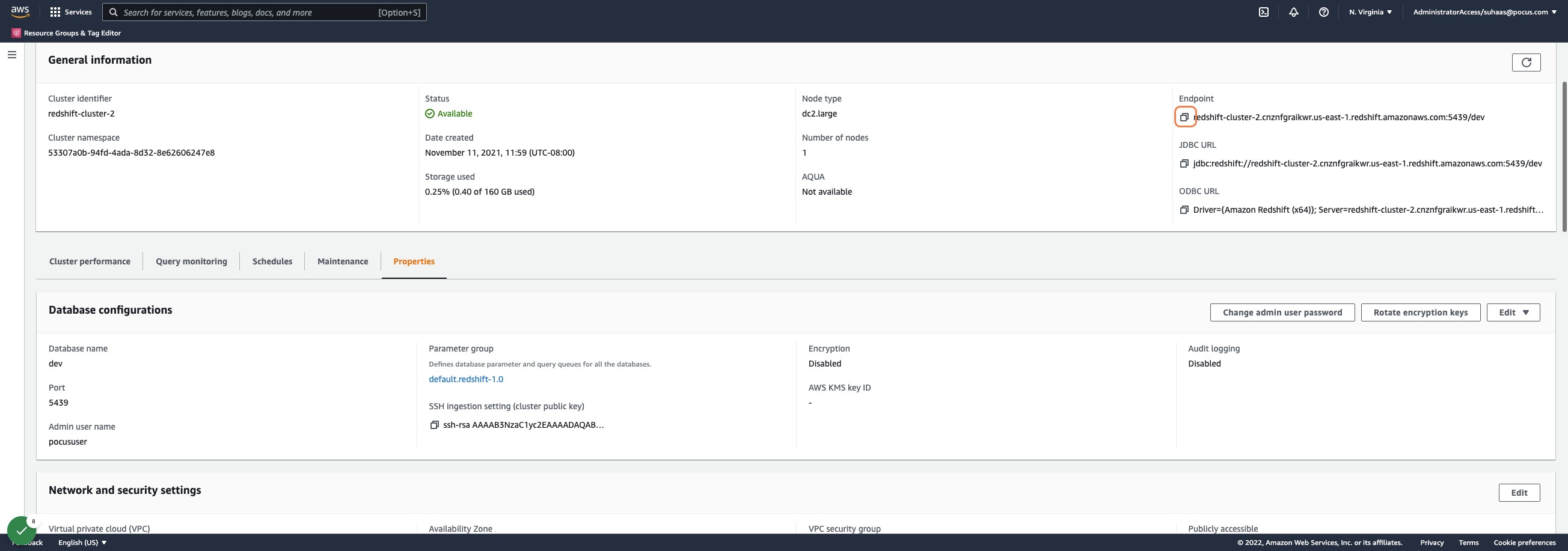Open the Services grid menu

tap(71, 12)
